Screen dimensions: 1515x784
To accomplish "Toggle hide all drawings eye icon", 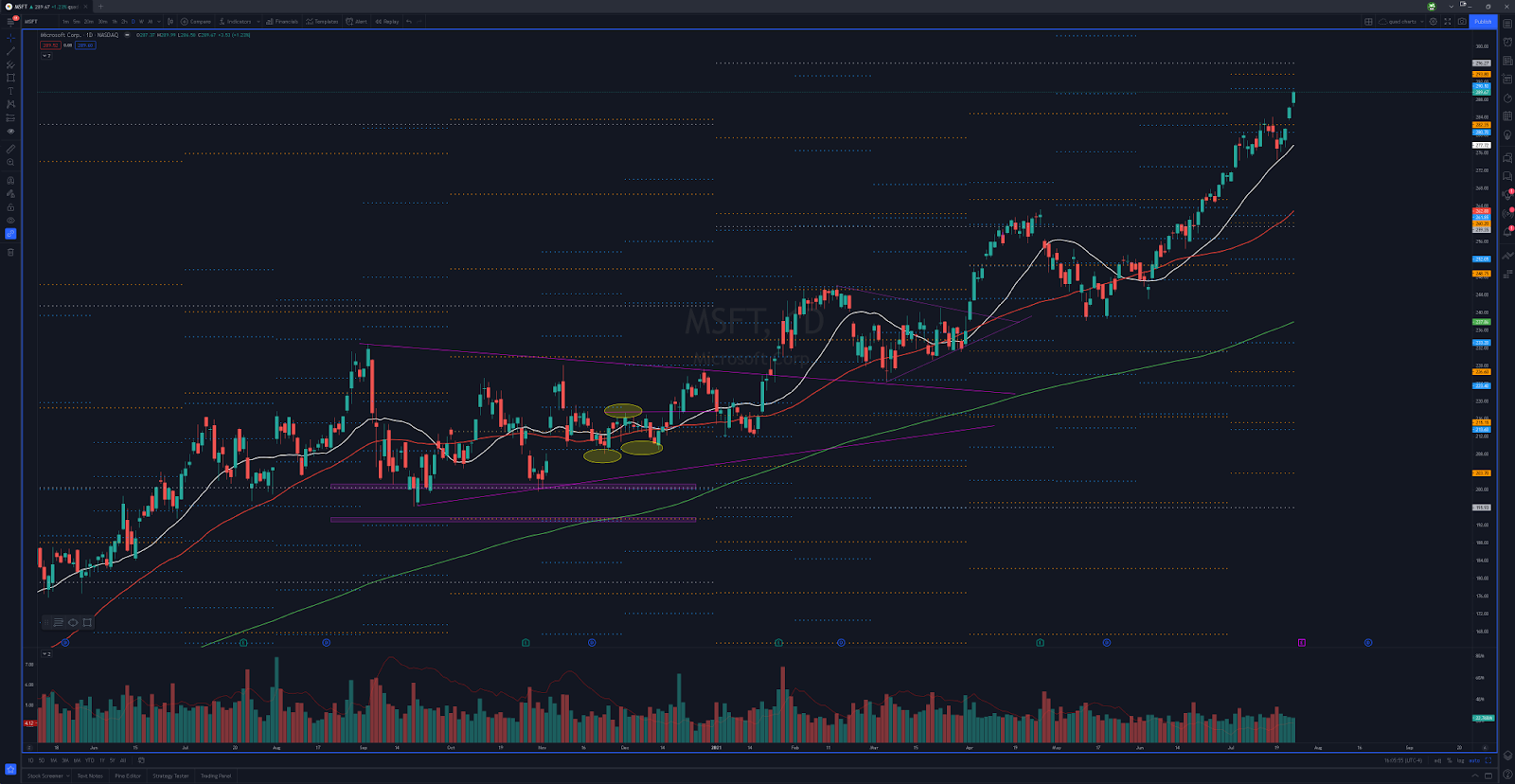I will pos(10,221).
